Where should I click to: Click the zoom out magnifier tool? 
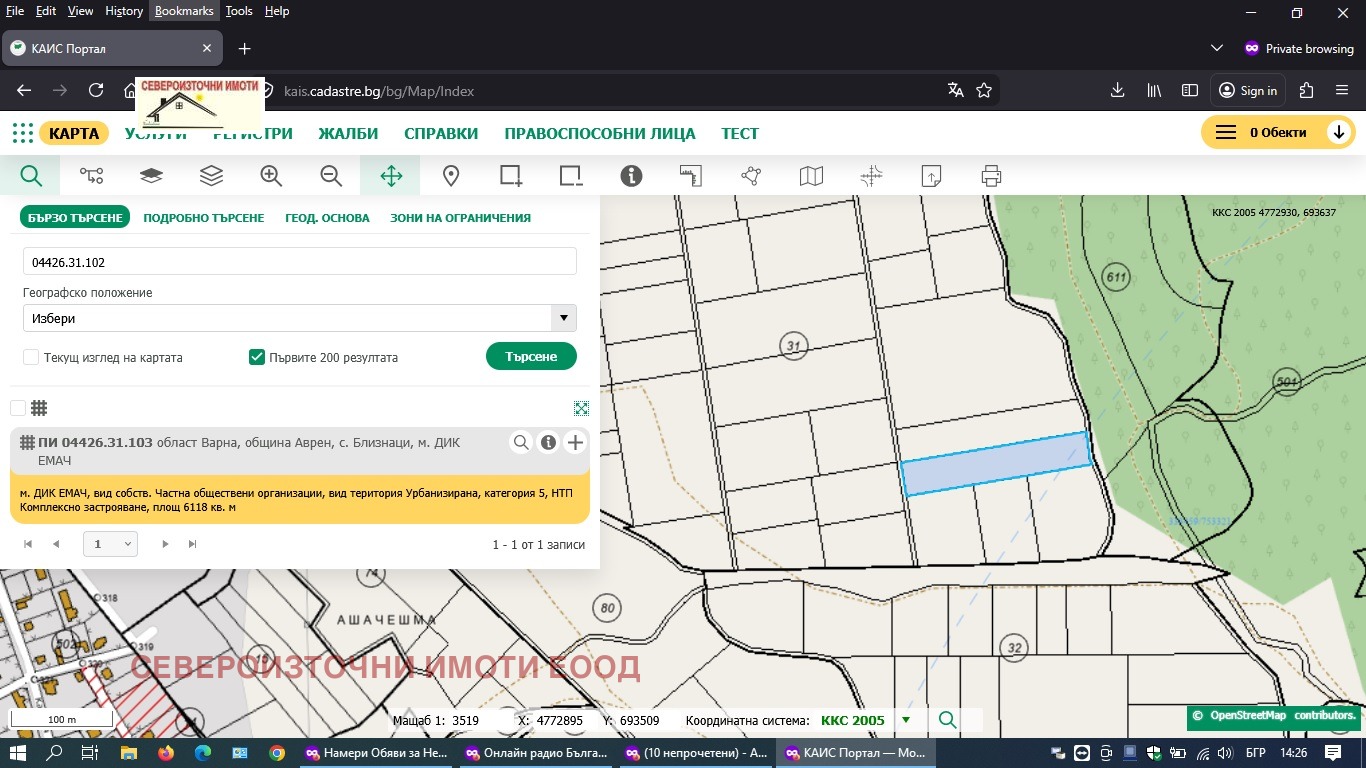click(331, 176)
